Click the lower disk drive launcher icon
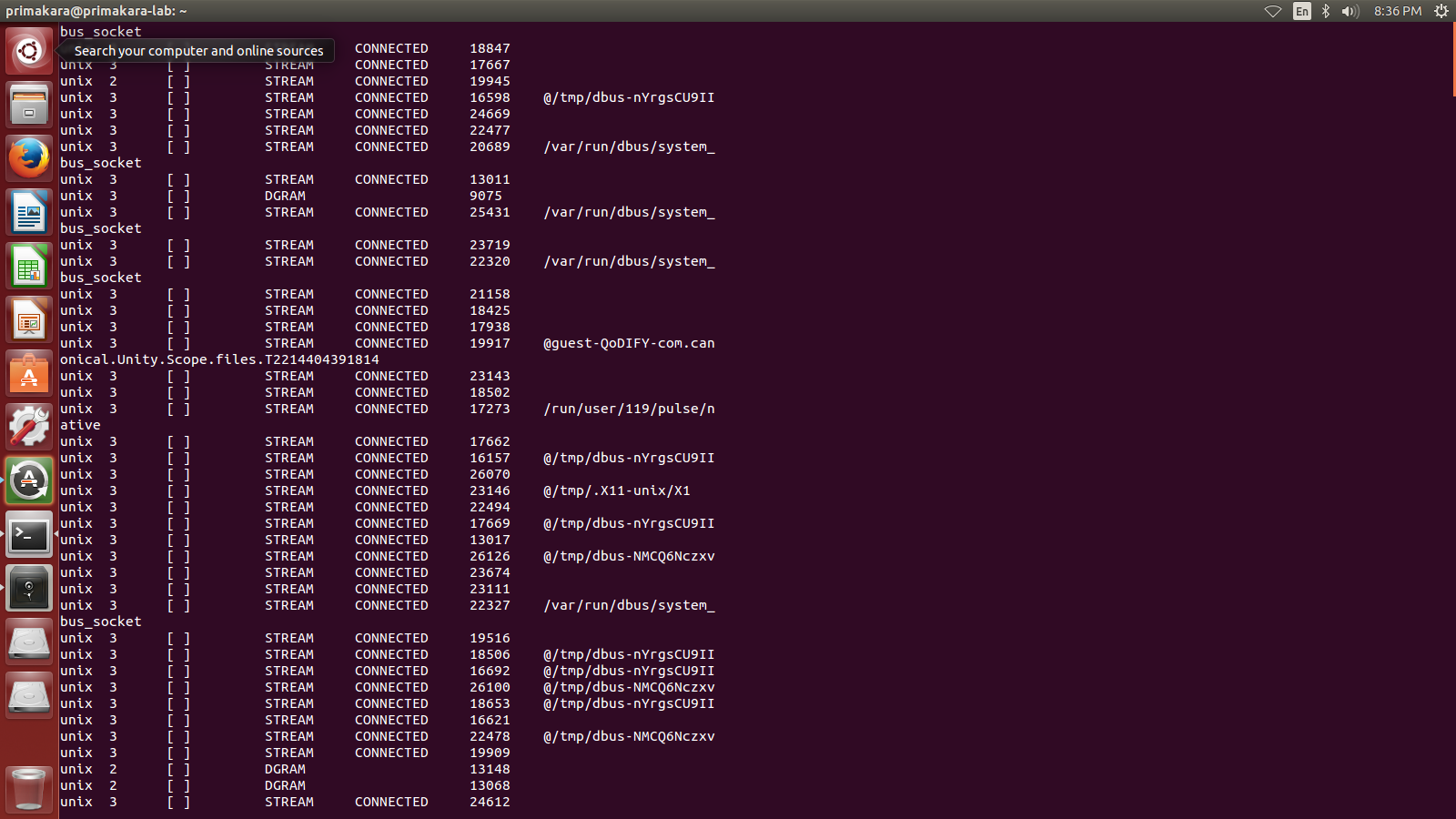 pyautogui.click(x=29, y=695)
